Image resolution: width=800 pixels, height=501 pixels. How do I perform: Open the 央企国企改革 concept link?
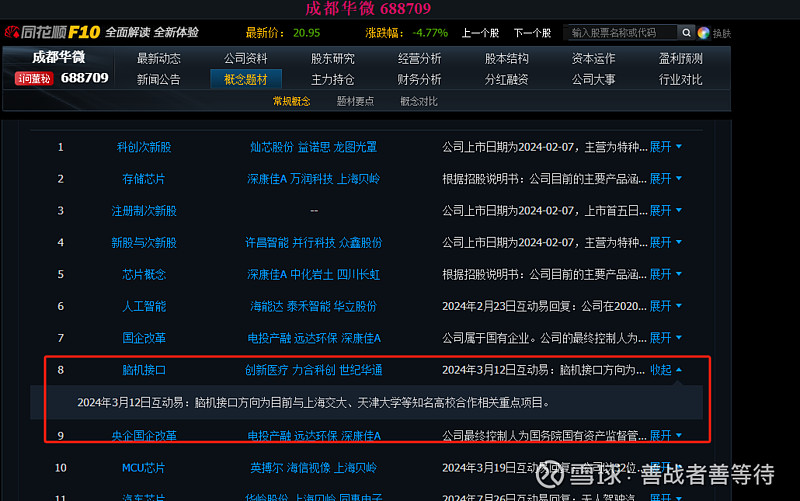coord(144,436)
